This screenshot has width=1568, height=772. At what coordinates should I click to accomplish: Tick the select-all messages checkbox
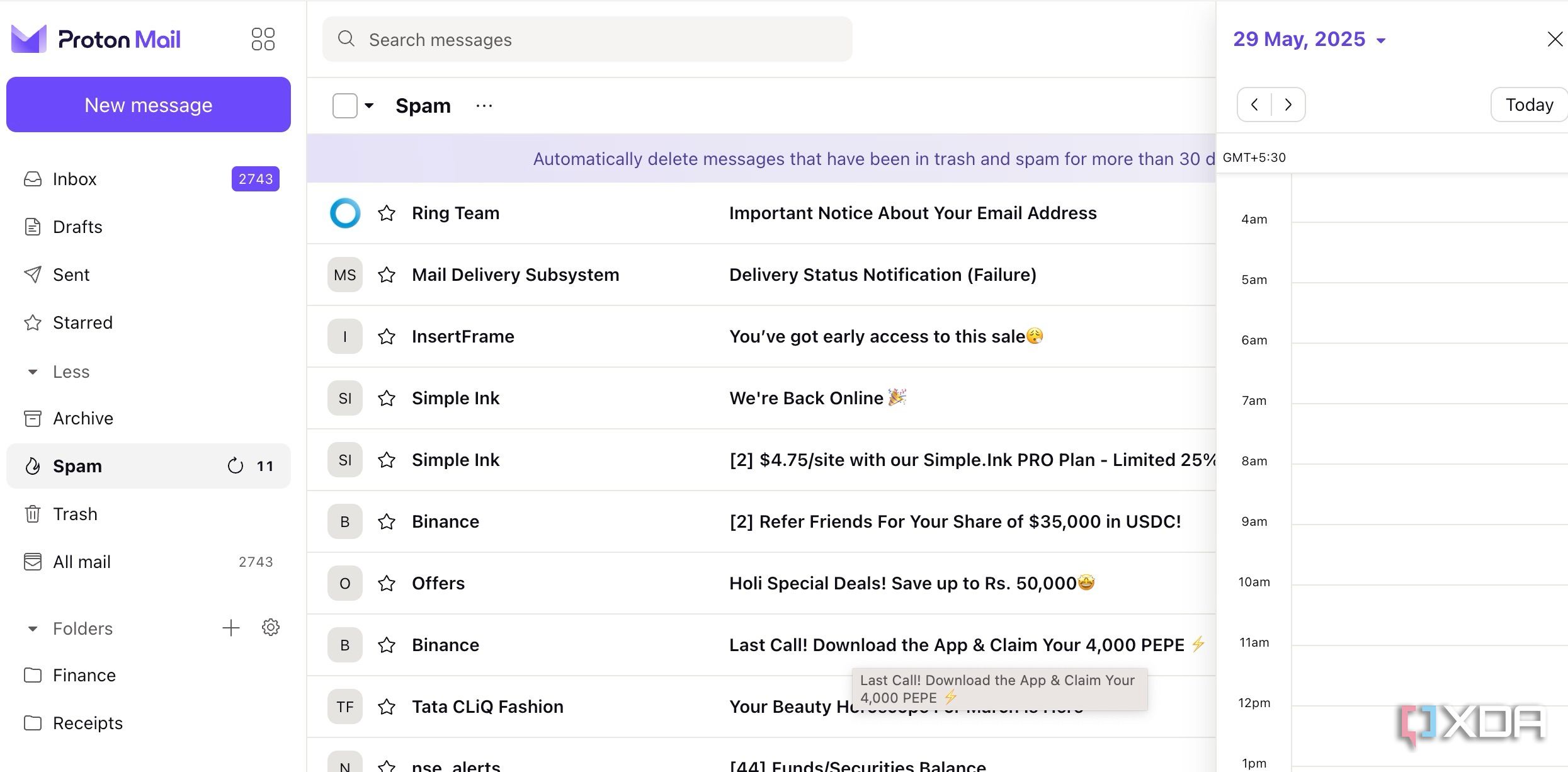345,106
